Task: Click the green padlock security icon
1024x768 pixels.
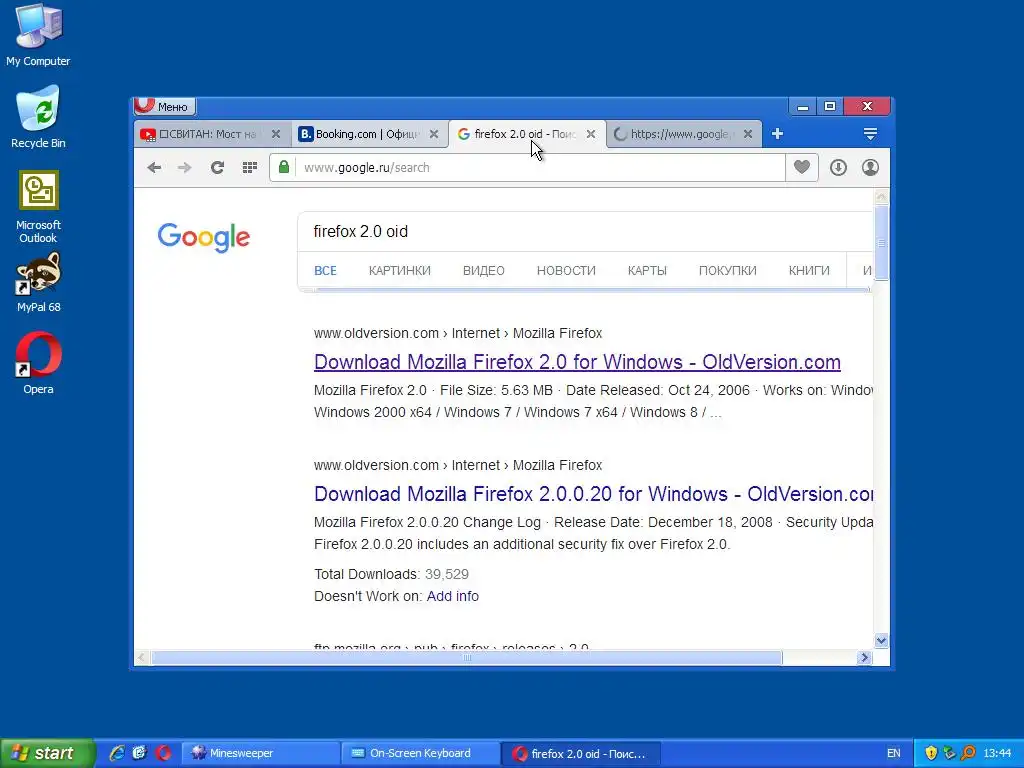Action: point(283,167)
